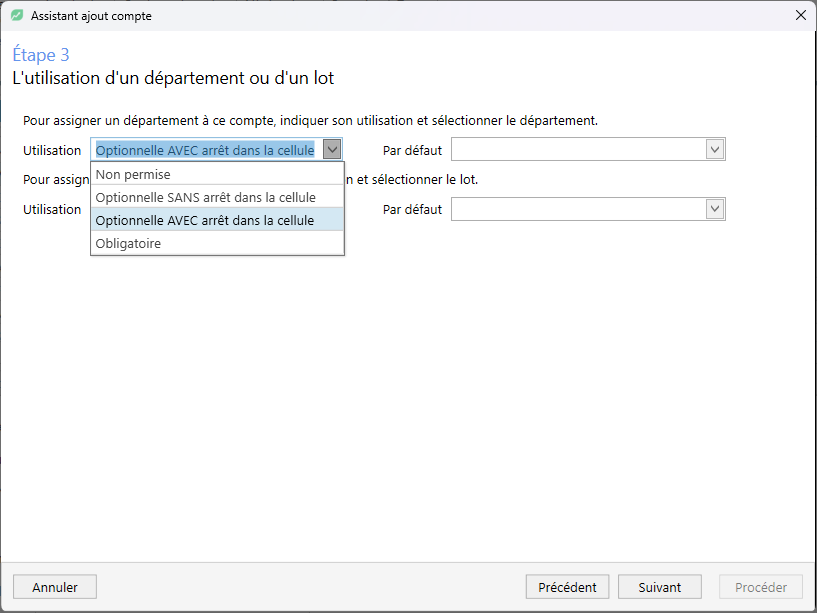The height and width of the screenshot is (613, 817).
Task: Open the department 'Par défaut' dropdown arrow
Action: coord(715,150)
